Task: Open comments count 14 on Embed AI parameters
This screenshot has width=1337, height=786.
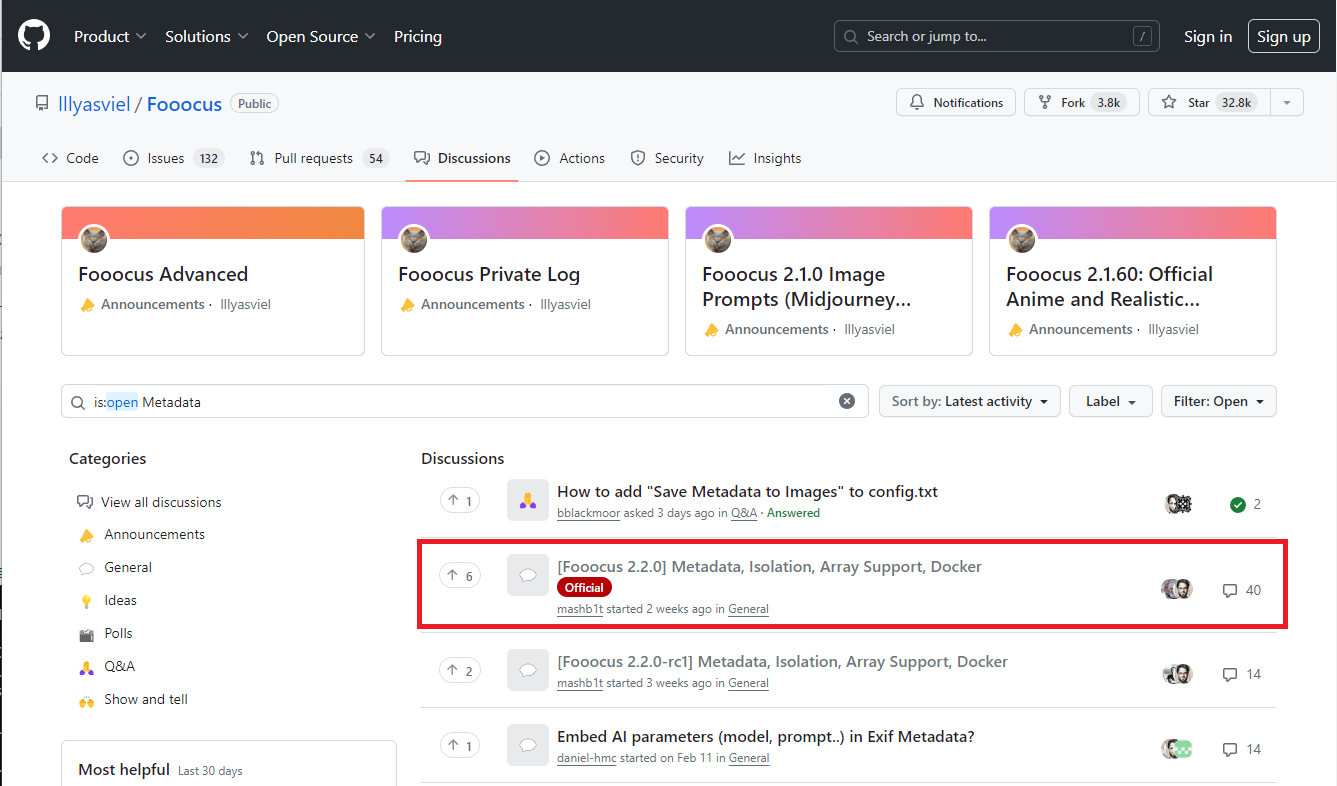Action: [1242, 749]
